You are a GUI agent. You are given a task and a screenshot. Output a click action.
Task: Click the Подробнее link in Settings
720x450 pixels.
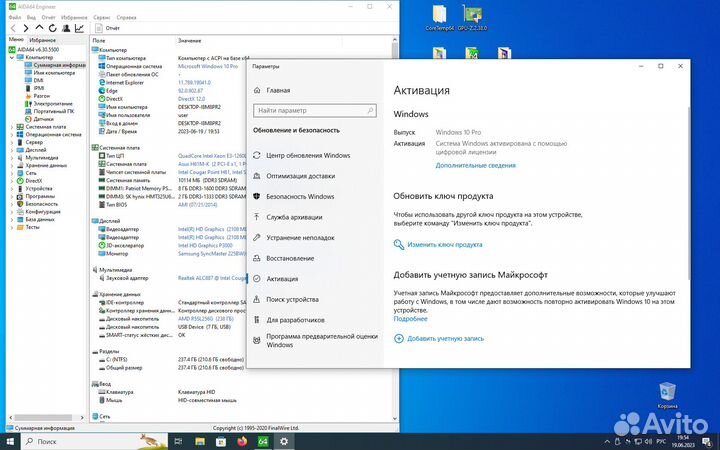click(x=411, y=319)
